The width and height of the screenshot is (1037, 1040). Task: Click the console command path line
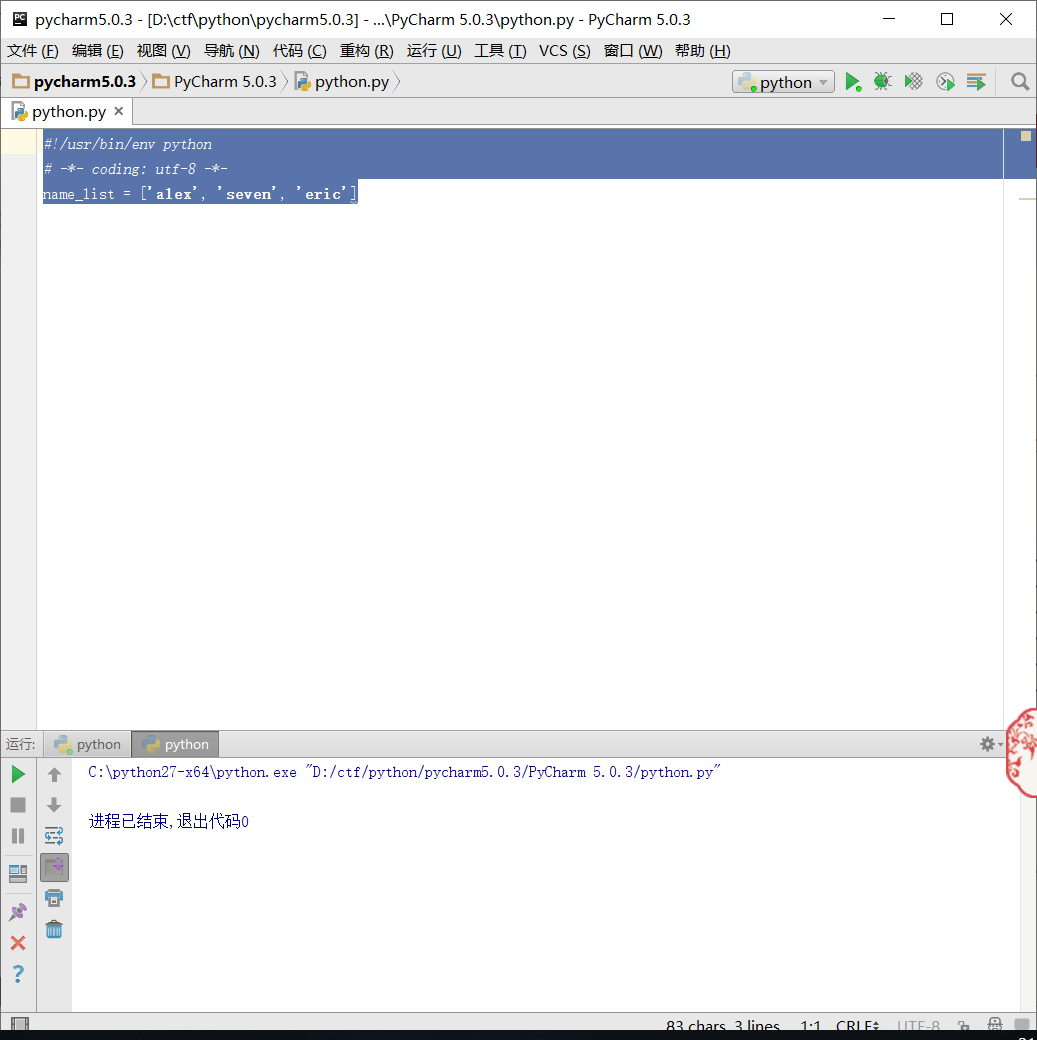click(403, 772)
